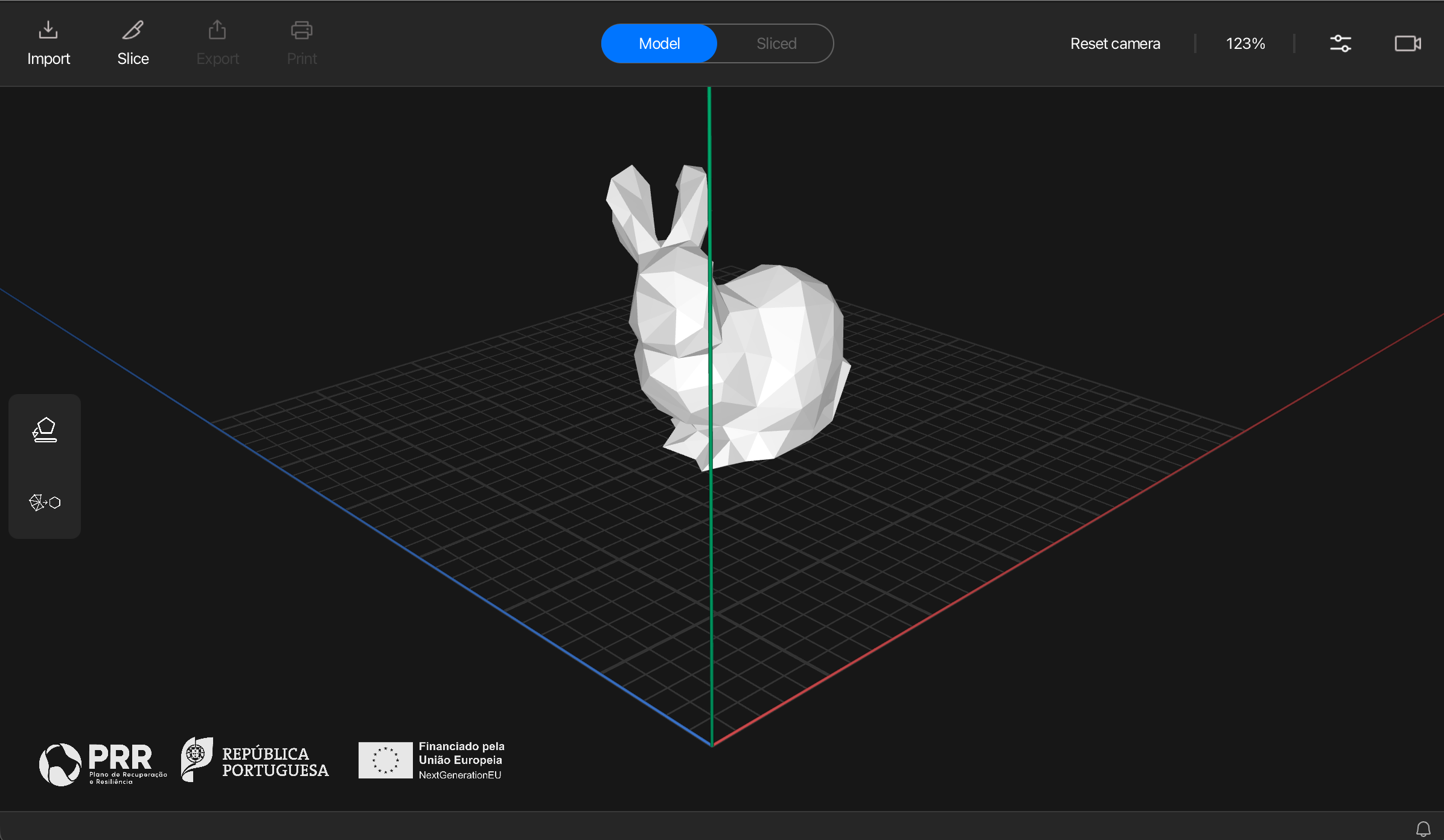Click the Slice tool button
The image size is (1444, 840).
coord(133,43)
